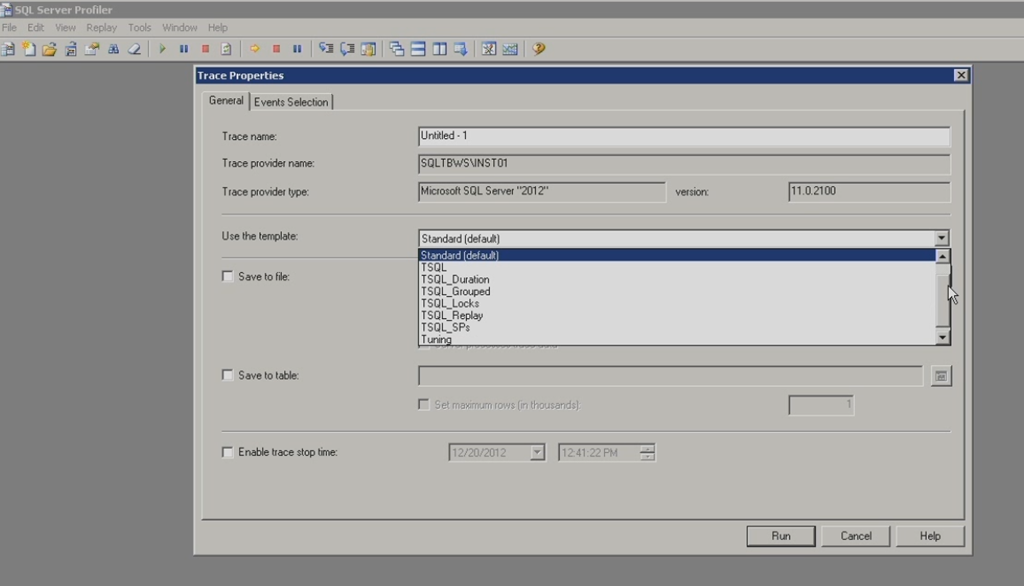The height and width of the screenshot is (586, 1024).
Task: Click the Tile Horizontally icon
Action: 418,49
